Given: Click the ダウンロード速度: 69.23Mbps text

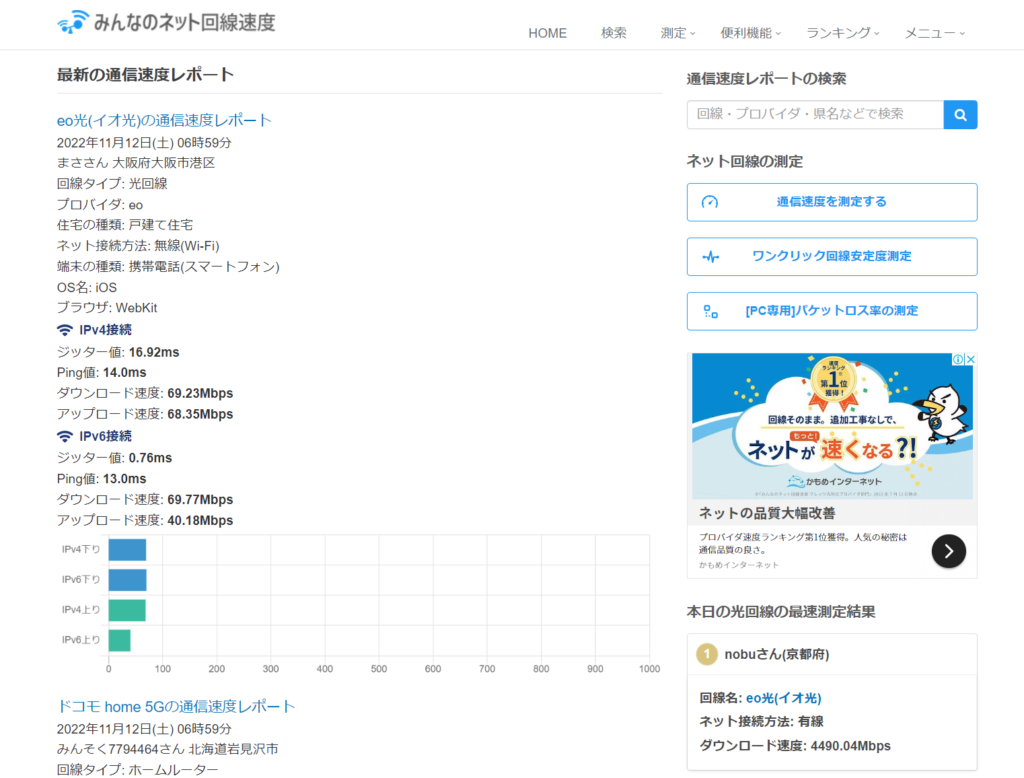Looking at the screenshot, I should tap(145, 393).
